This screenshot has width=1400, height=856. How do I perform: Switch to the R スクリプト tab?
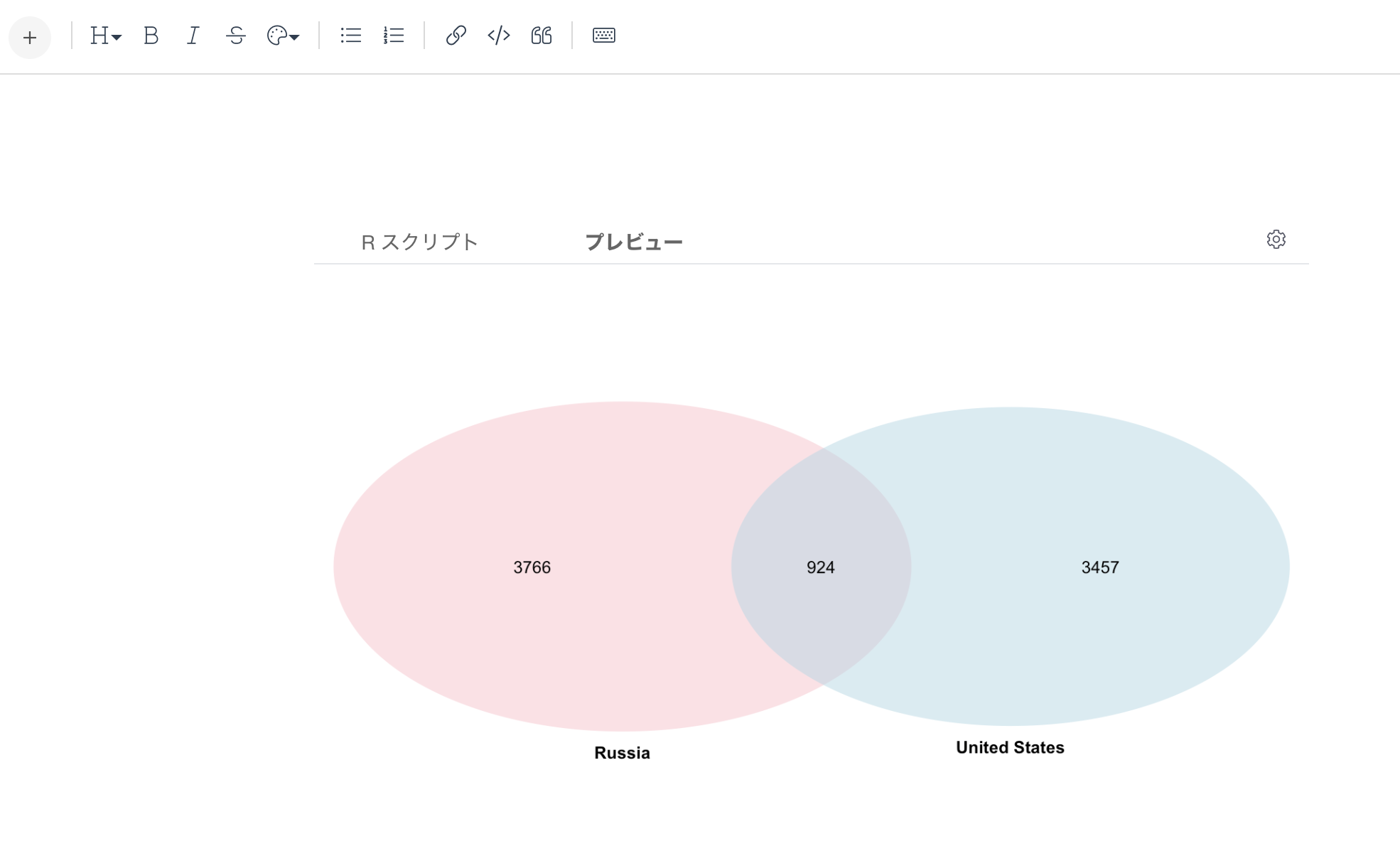[419, 242]
